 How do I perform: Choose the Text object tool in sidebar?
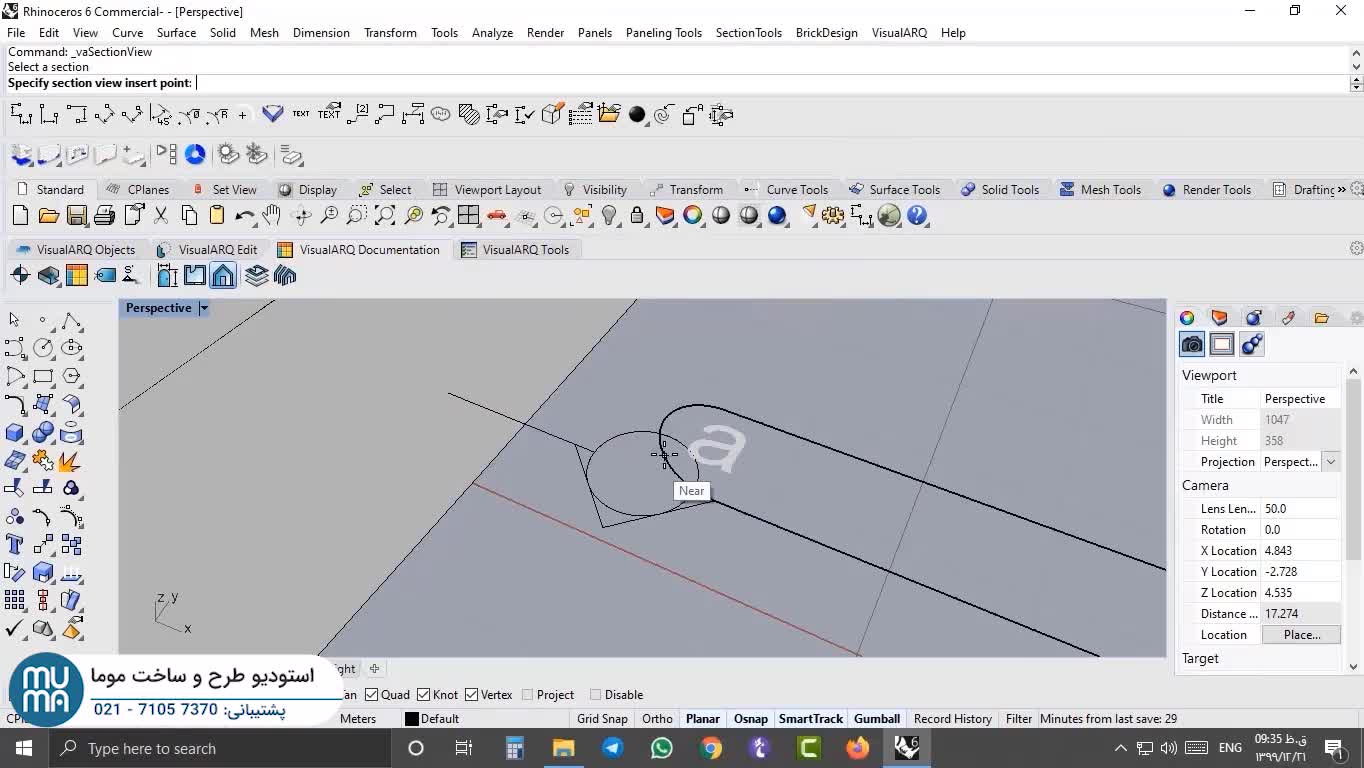tap(15, 545)
